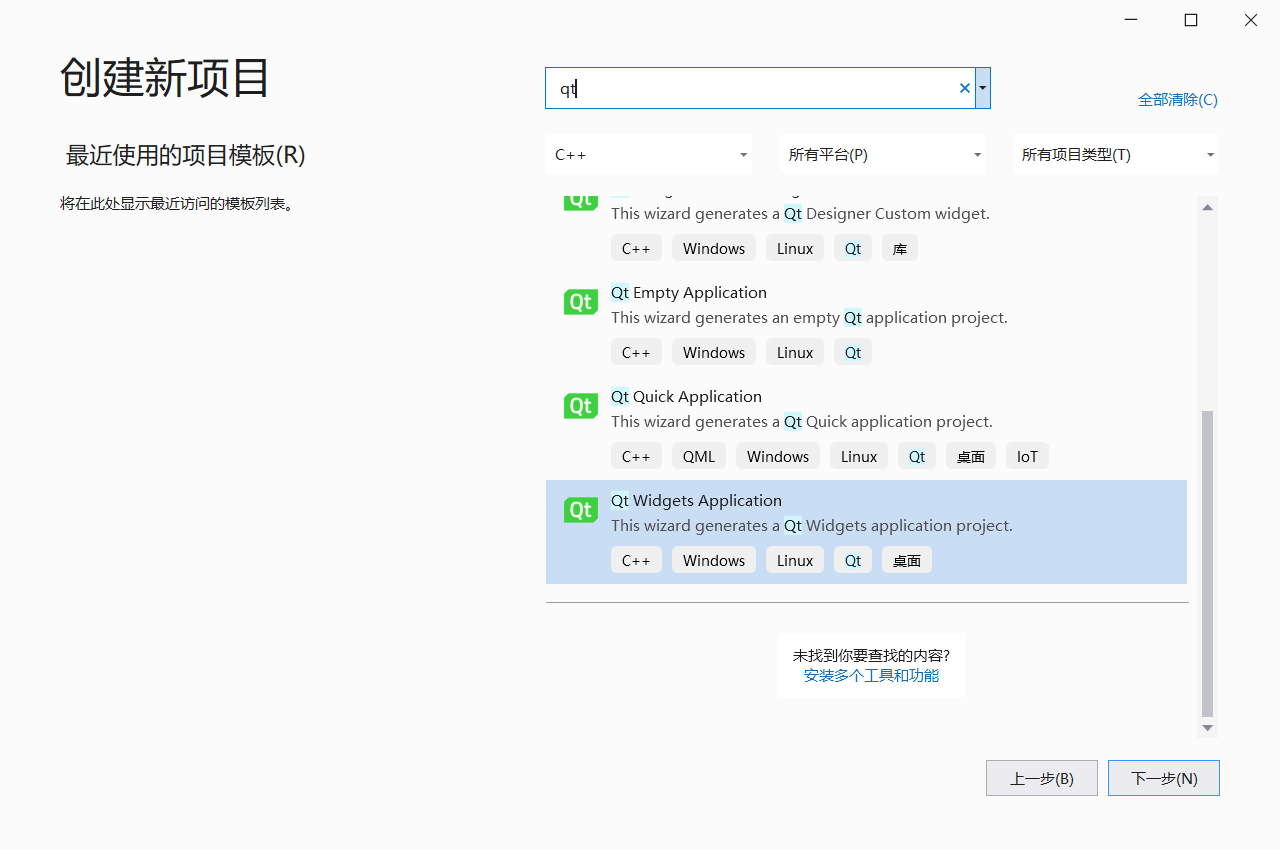The width and height of the screenshot is (1280, 850).
Task: Open the 所有平台(P) platform dropdown
Action: (x=883, y=155)
